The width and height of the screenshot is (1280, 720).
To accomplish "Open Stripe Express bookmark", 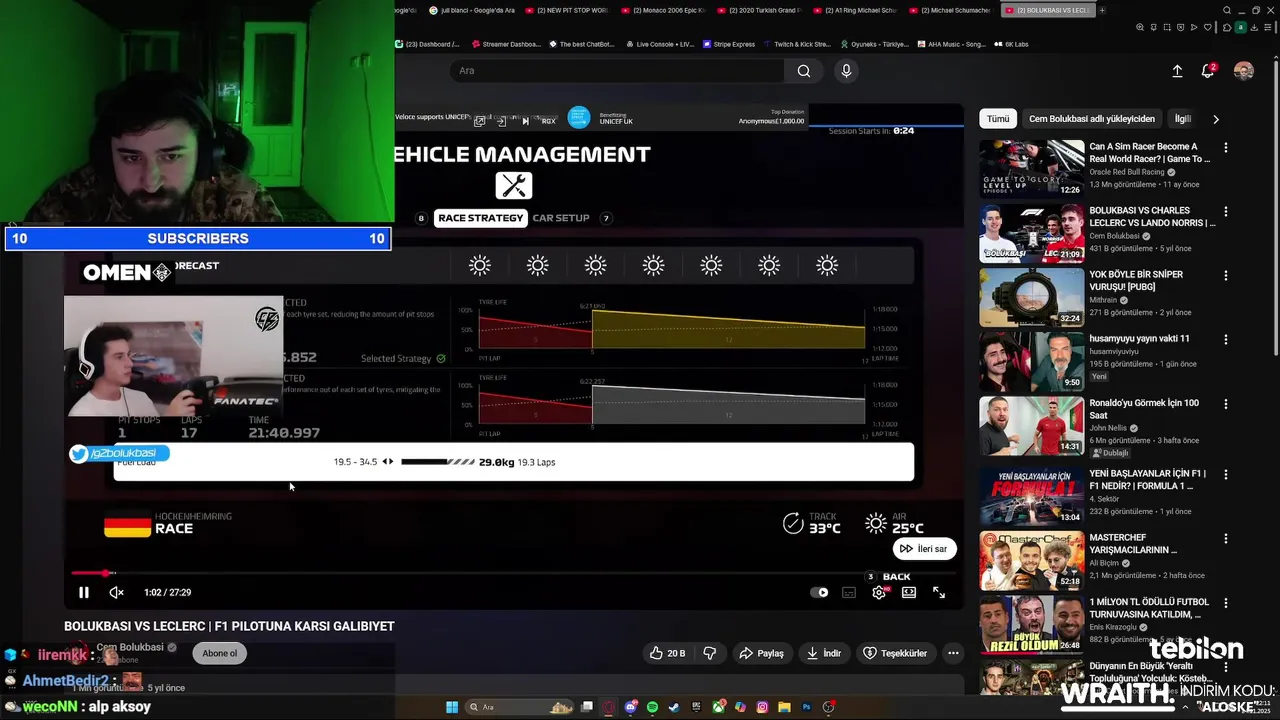I will pos(728,44).
